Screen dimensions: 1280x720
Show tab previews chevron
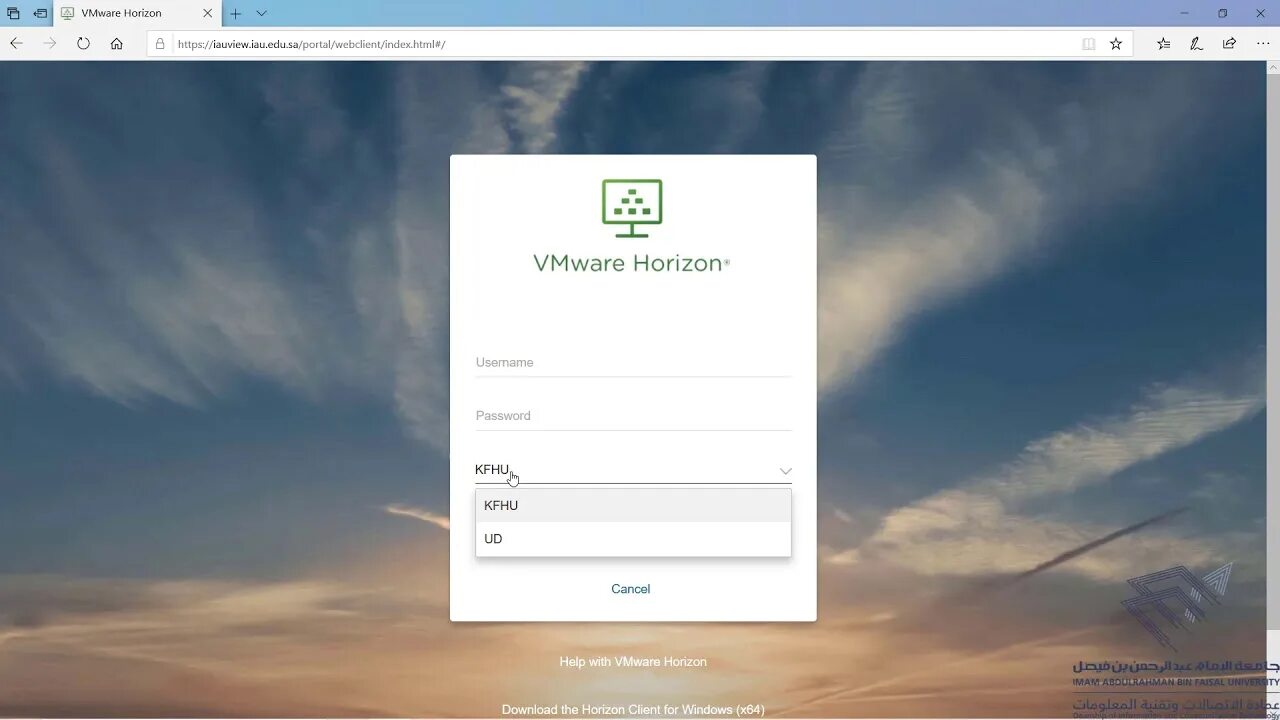(261, 13)
